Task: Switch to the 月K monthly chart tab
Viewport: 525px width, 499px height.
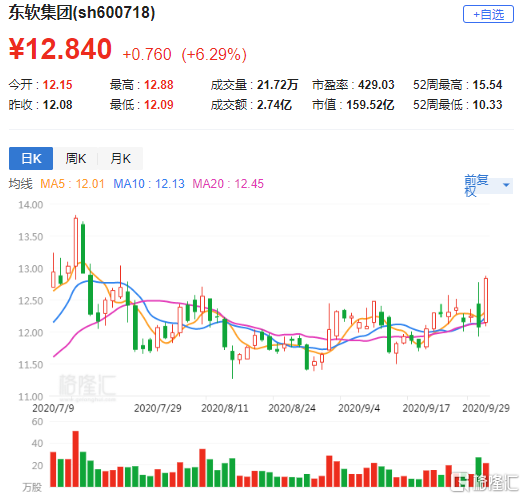Action: click(120, 158)
